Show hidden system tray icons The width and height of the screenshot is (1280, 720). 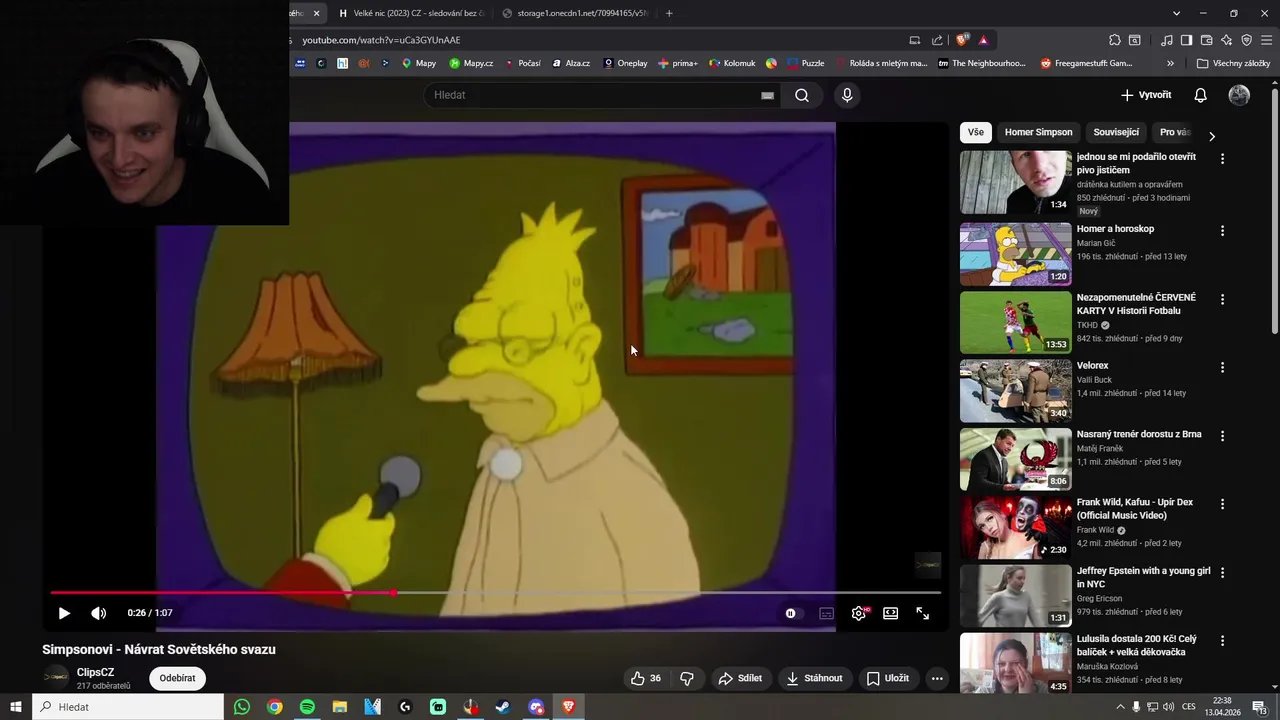1120,707
